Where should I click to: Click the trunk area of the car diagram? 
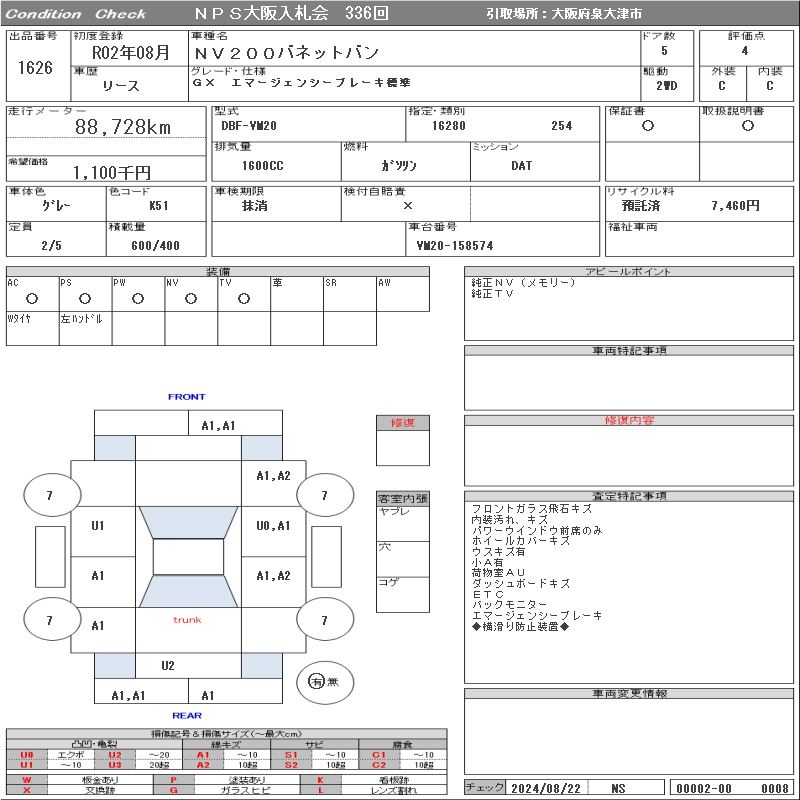coord(187,620)
